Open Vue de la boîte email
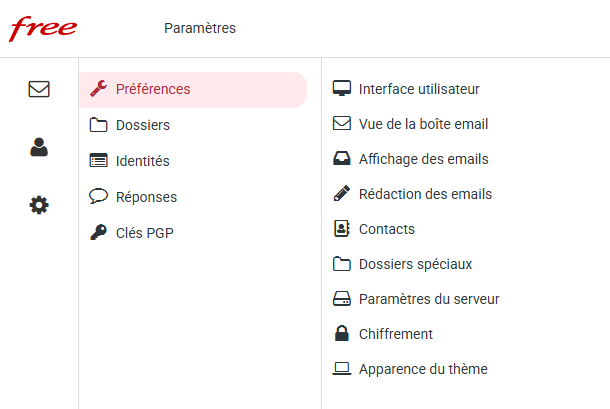 tap(423, 124)
